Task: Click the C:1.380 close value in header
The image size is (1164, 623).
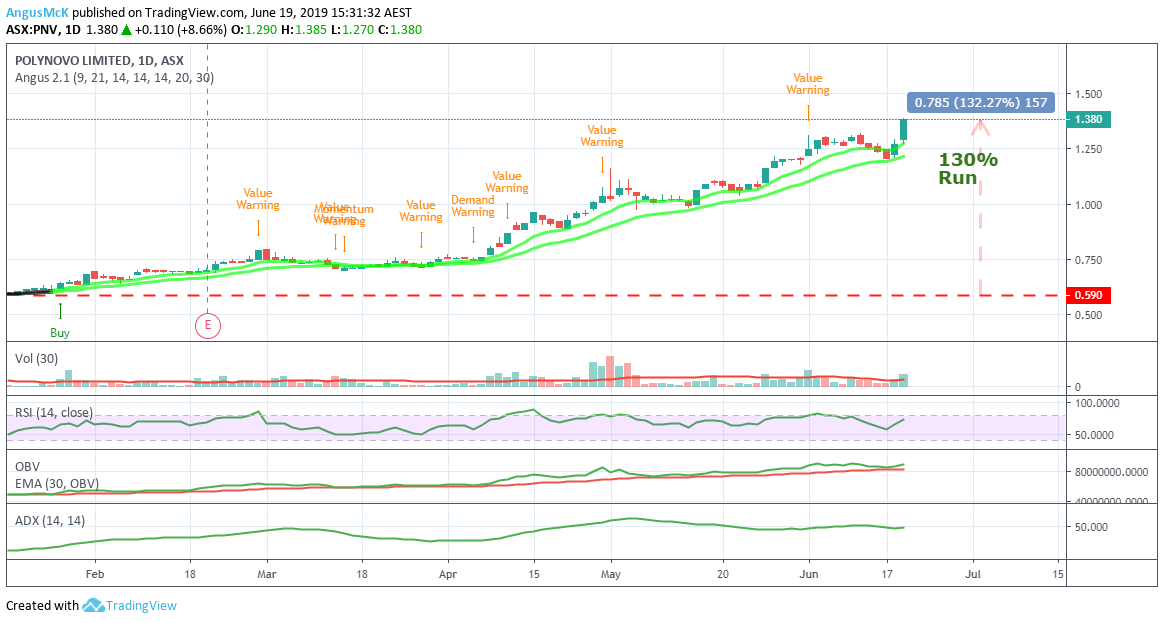Action: click(x=399, y=30)
